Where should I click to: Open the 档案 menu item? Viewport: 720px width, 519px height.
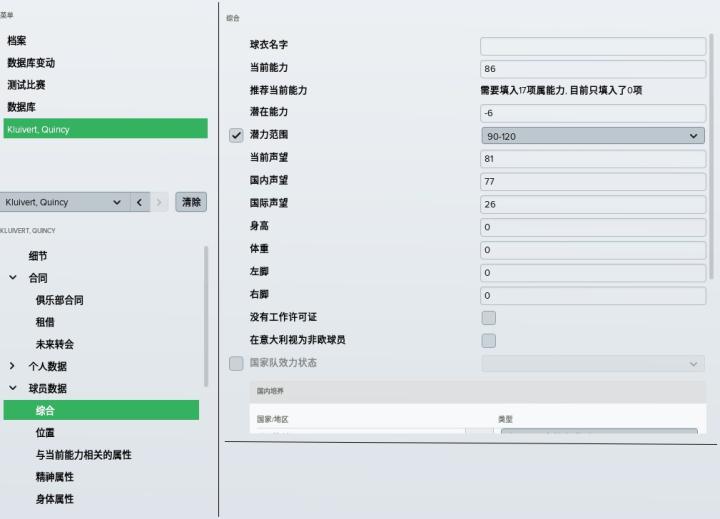click(x=17, y=41)
